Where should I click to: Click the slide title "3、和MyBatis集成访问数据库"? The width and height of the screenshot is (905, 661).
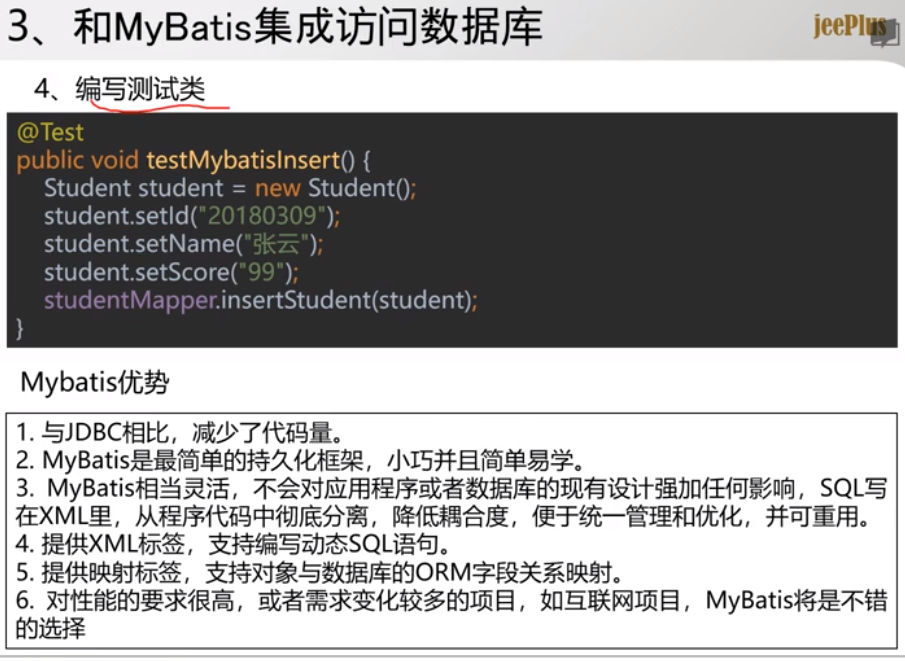(275, 27)
